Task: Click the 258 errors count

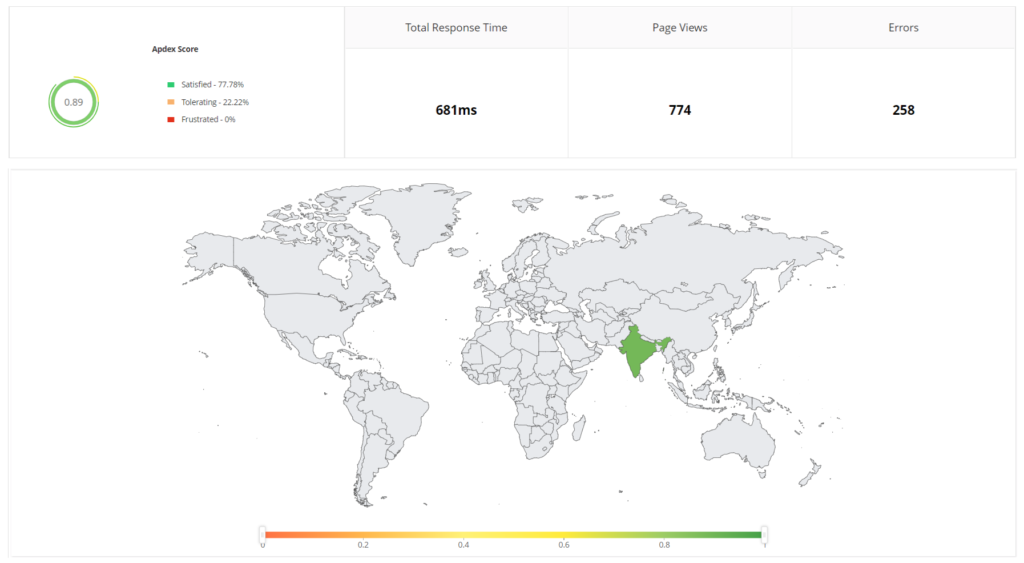Action: click(903, 110)
